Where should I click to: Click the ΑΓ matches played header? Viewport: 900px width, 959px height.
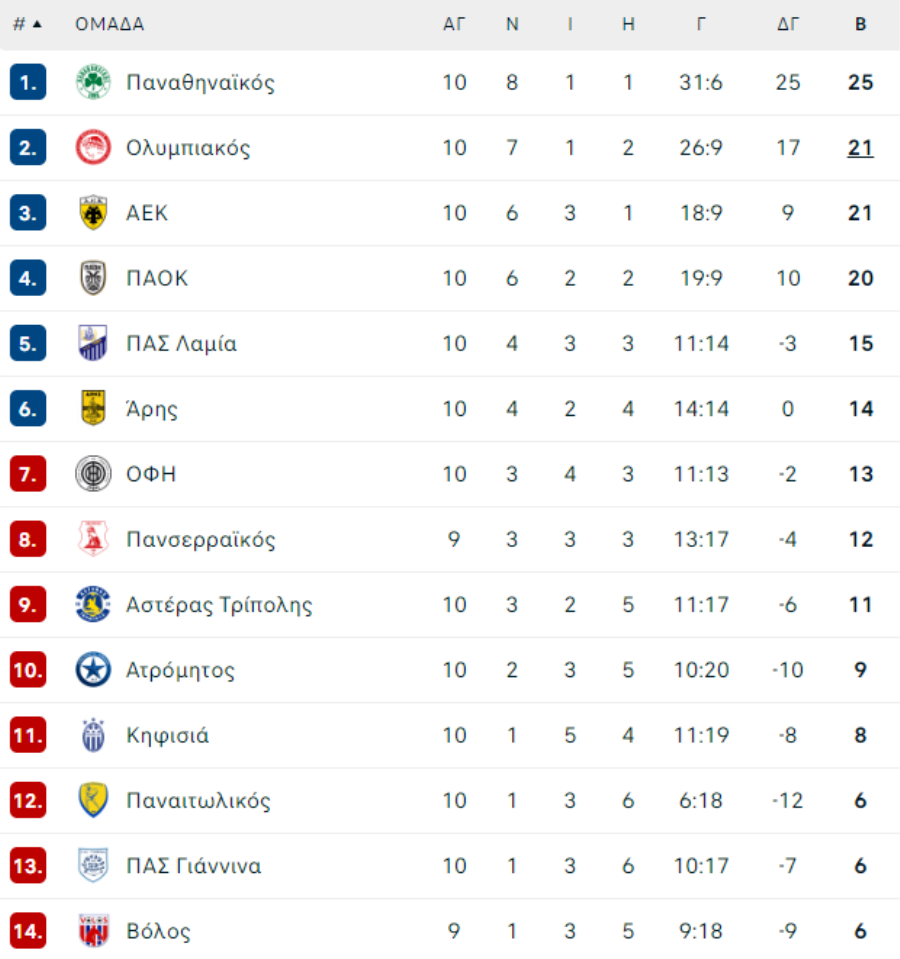click(x=454, y=24)
